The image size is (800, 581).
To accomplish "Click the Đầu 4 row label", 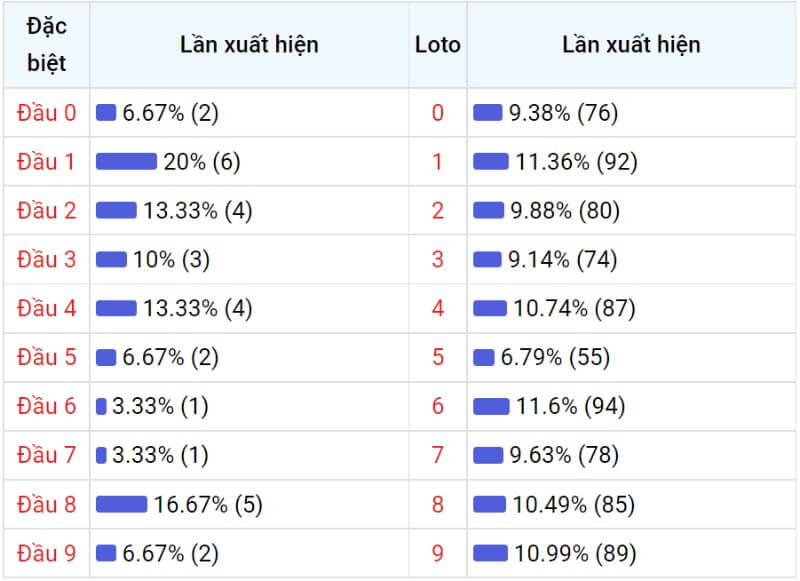I will (x=46, y=308).
